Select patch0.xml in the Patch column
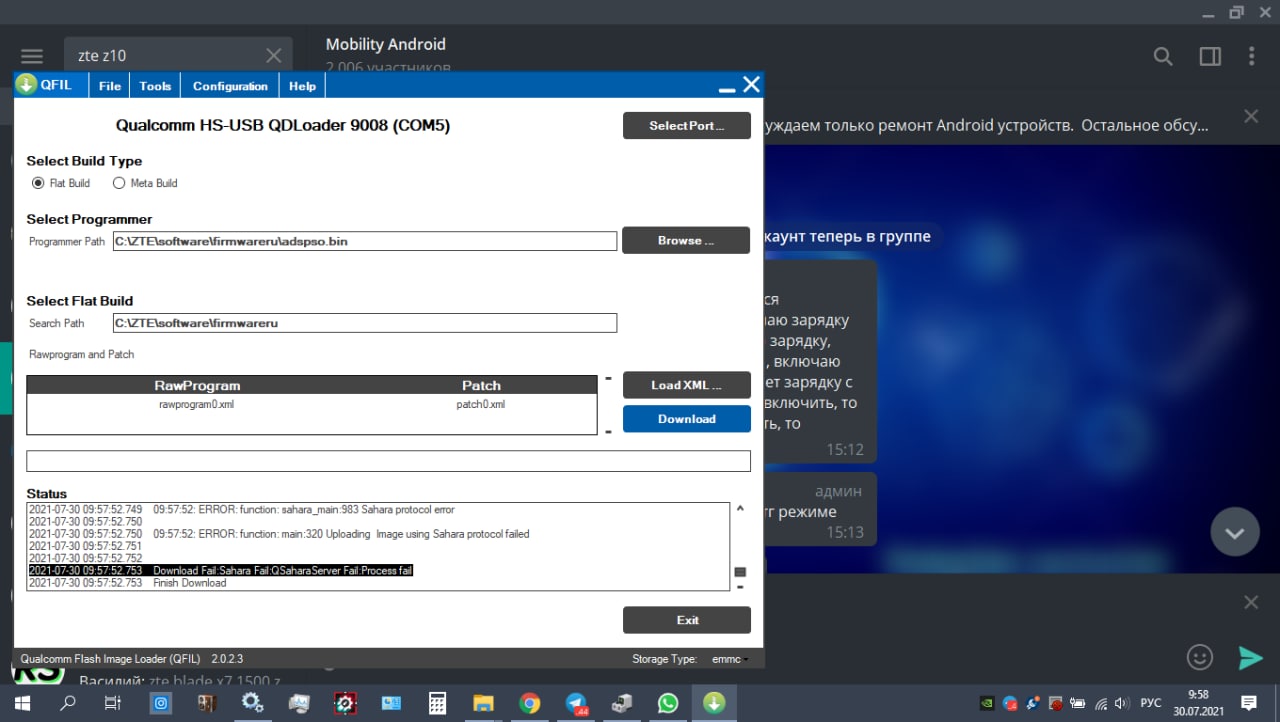This screenshot has height=722, width=1280. click(481, 404)
